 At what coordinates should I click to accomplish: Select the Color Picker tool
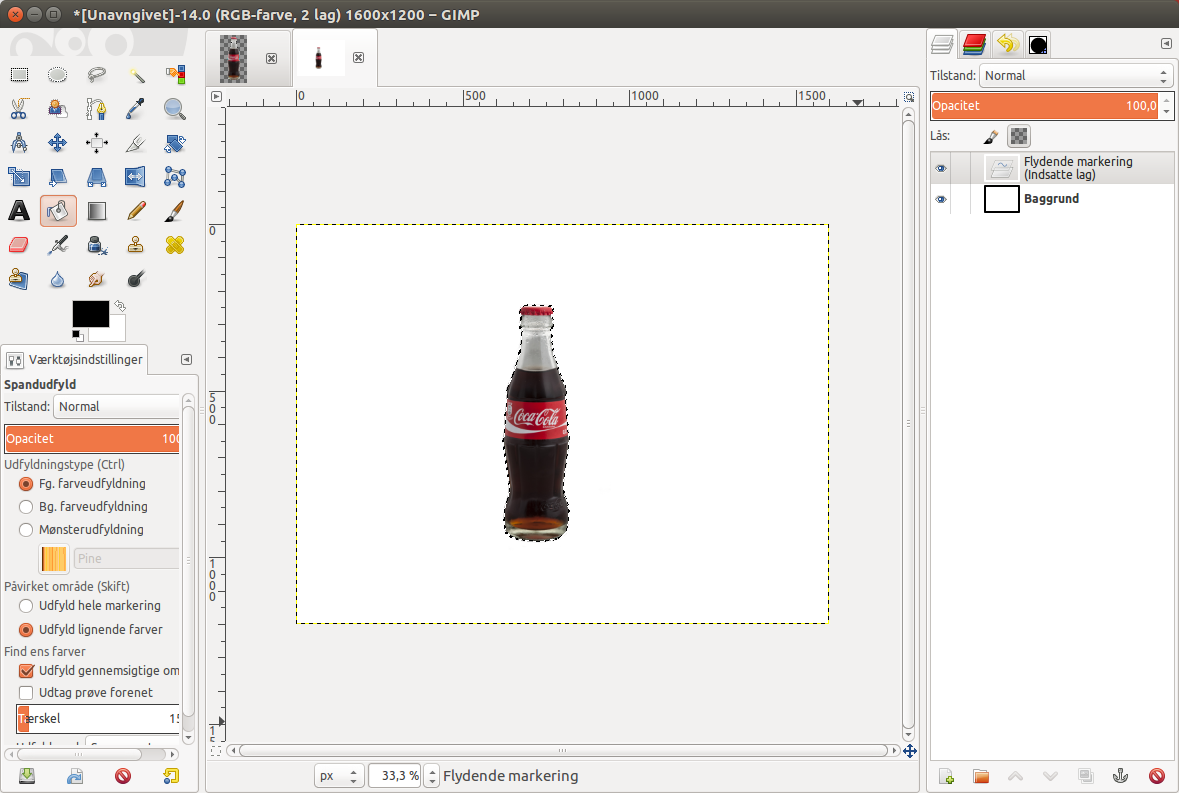point(136,109)
